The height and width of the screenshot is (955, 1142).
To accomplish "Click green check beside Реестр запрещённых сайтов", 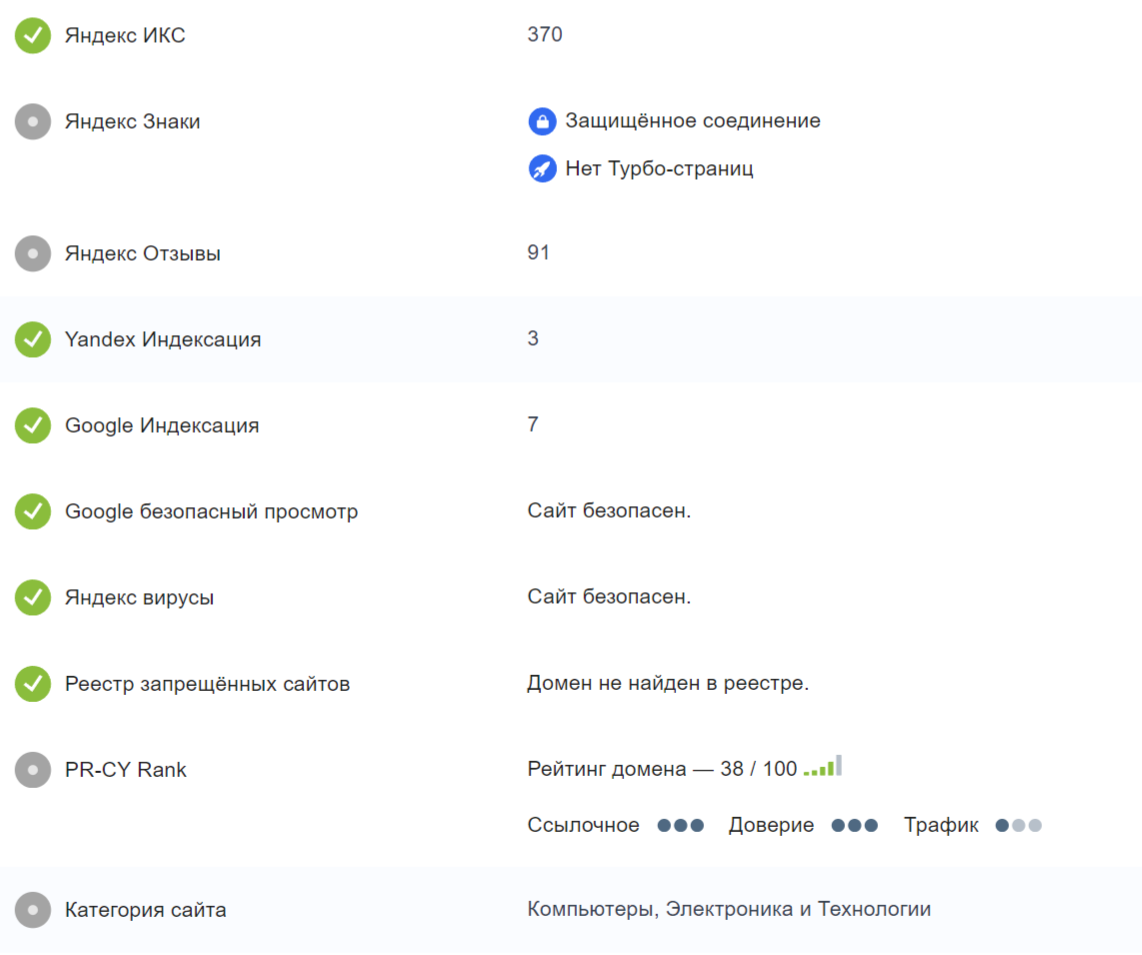I will coord(33,684).
